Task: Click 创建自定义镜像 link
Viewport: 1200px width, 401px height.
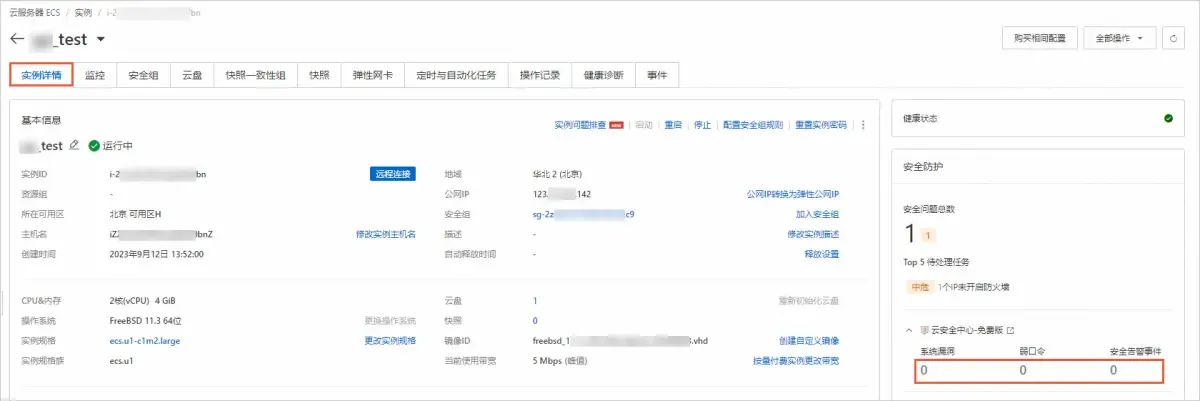Action: pos(809,341)
